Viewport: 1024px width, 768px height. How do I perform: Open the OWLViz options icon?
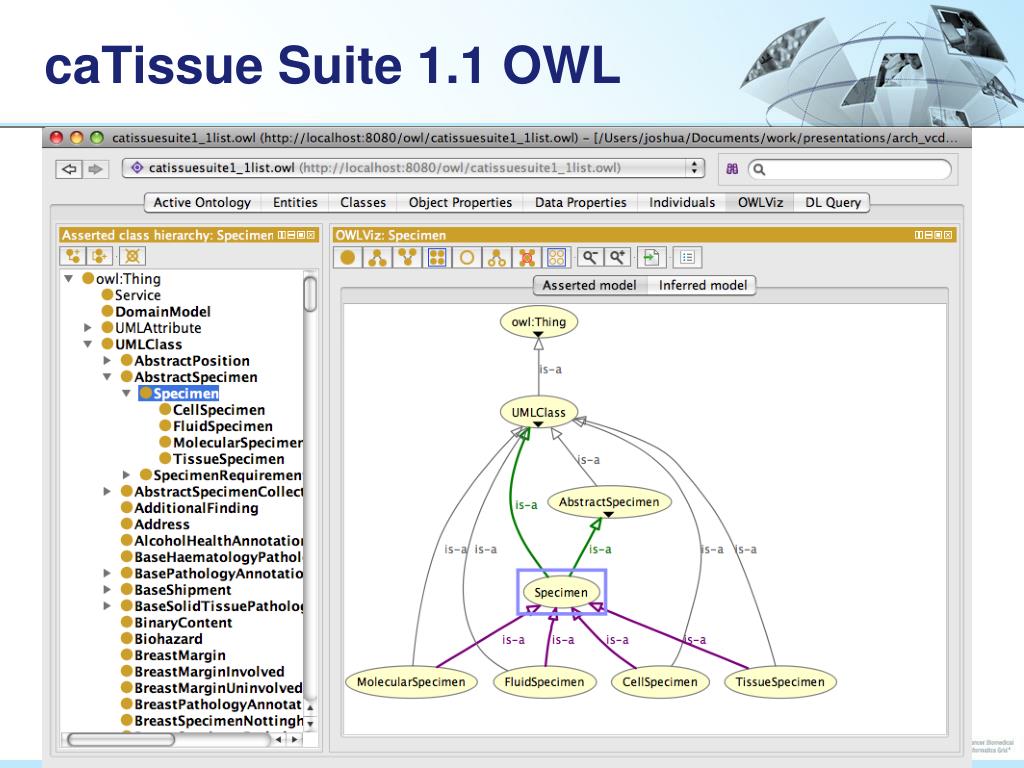pos(687,257)
